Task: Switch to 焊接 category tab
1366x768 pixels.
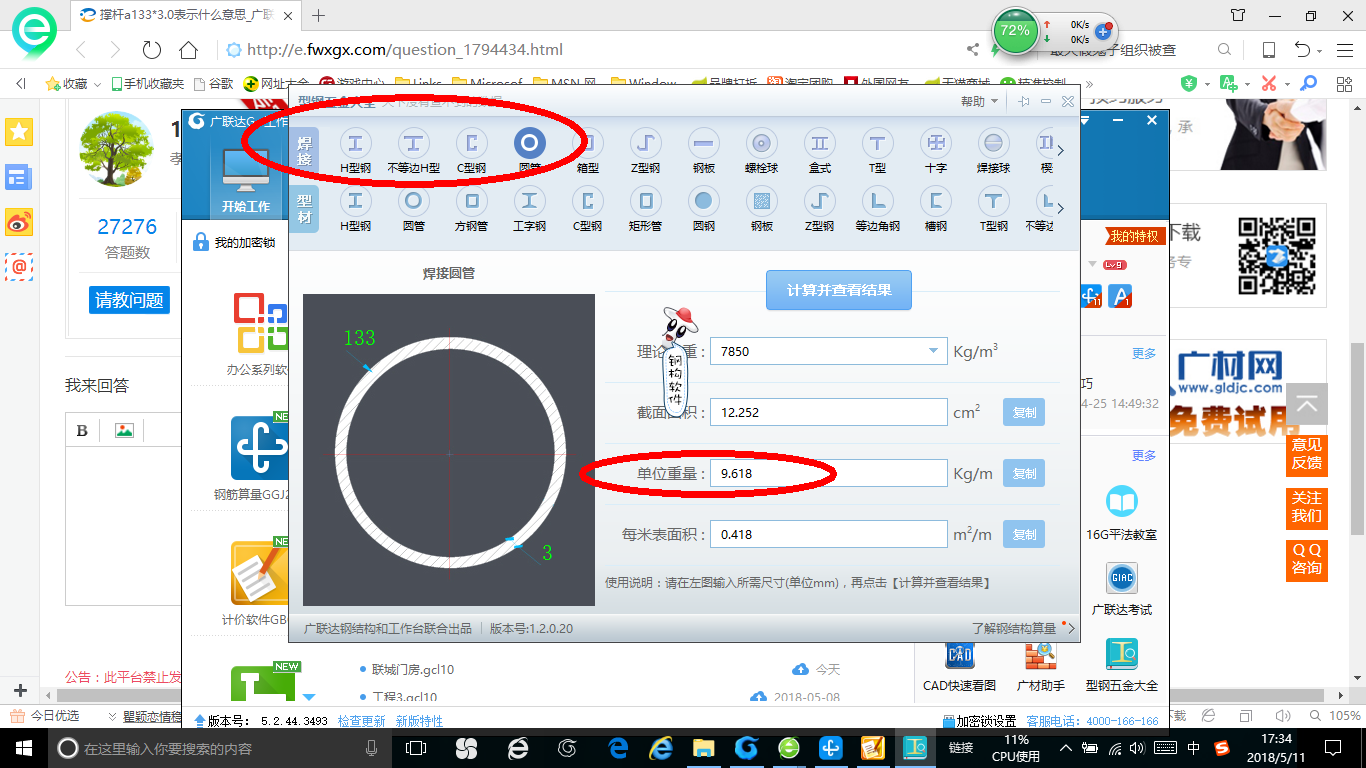Action: click(305, 151)
